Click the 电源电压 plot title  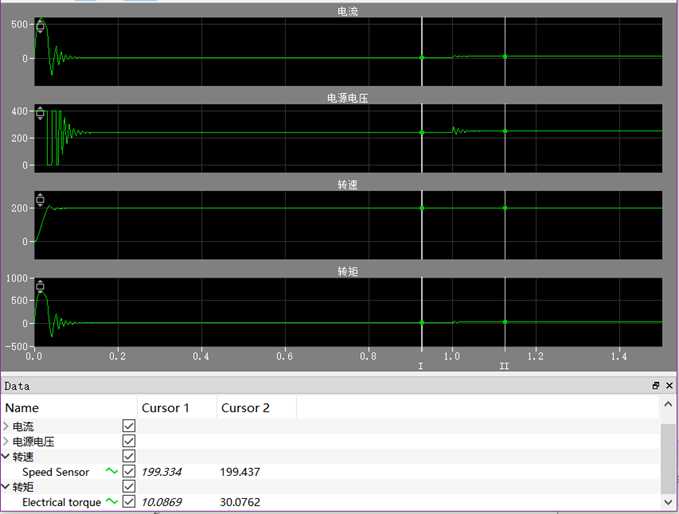(x=347, y=98)
